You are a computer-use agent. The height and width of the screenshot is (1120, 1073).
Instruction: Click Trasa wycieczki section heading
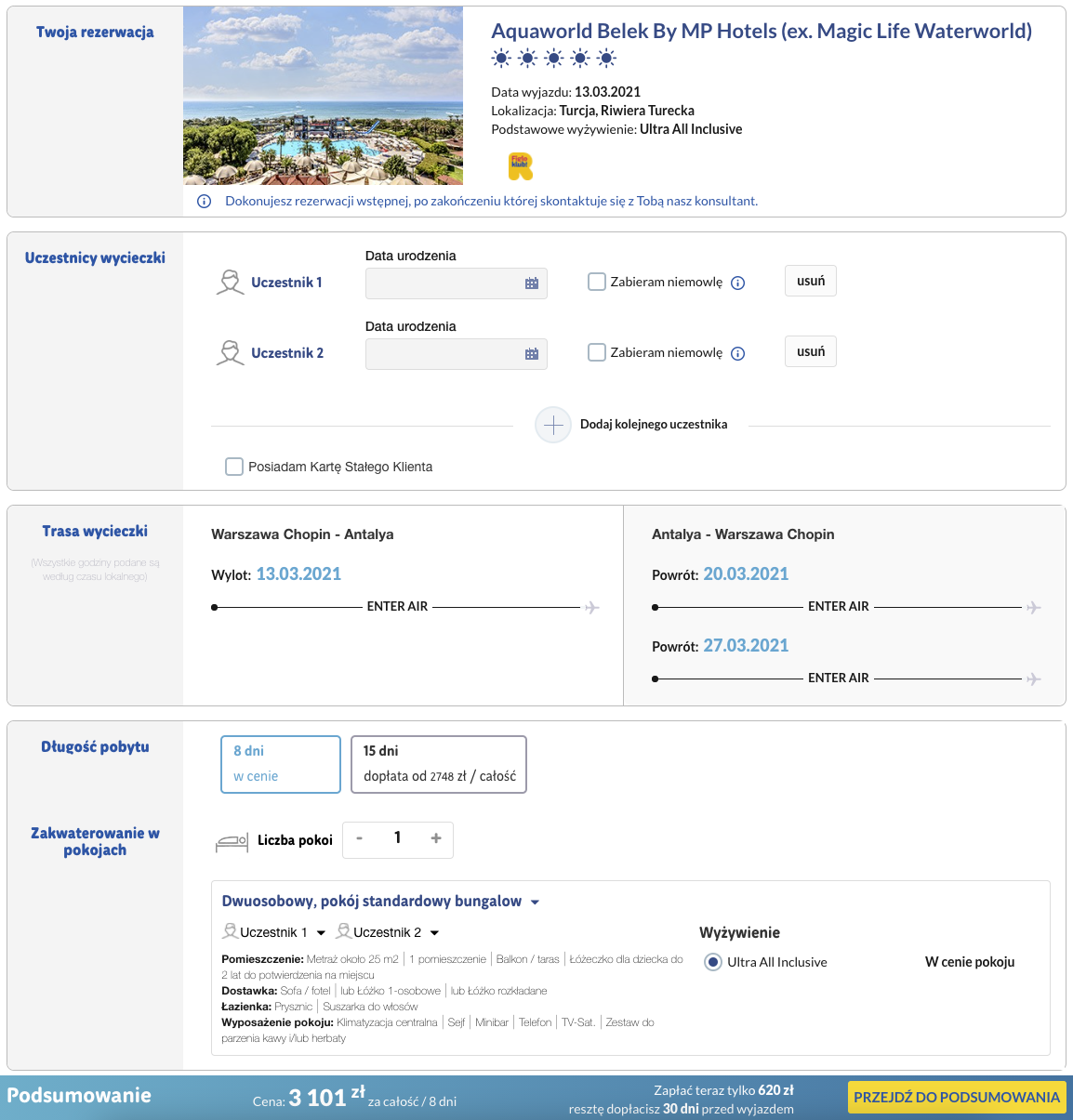click(95, 532)
